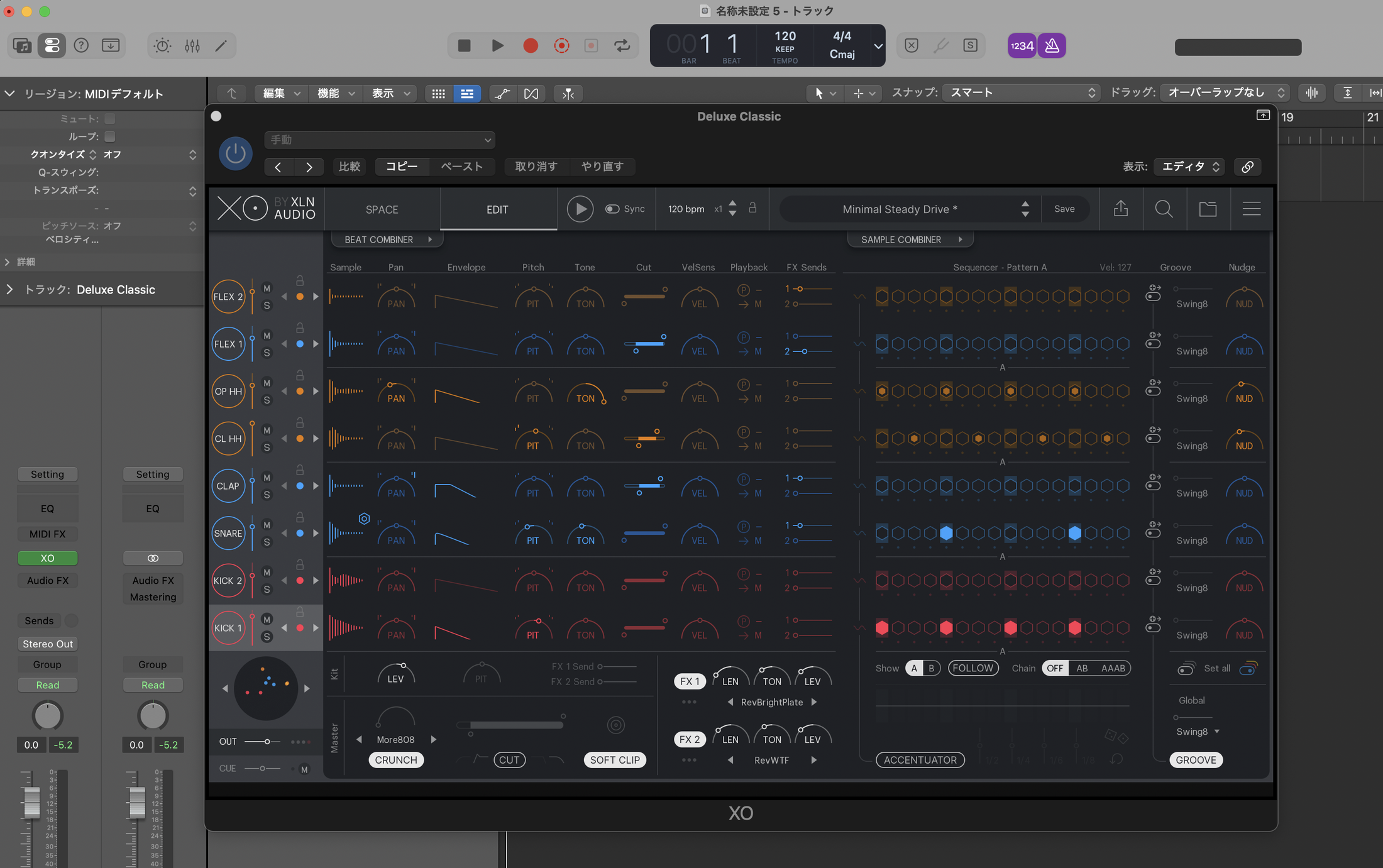Toggle the Inspector panel icon
Image resolution: width=1383 pixels, height=868 pixels.
pyautogui.click(x=52, y=45)
